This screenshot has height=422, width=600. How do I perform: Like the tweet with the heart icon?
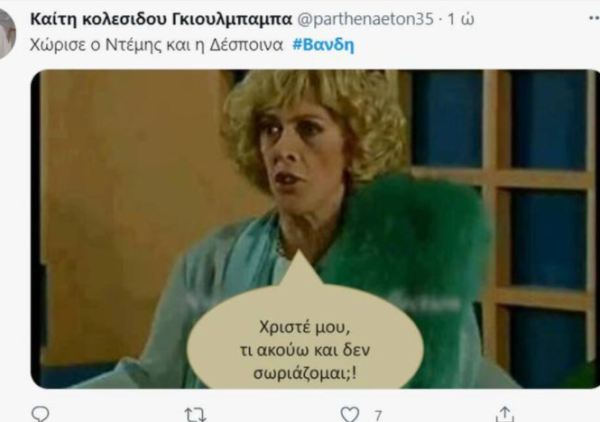[350, 414]
